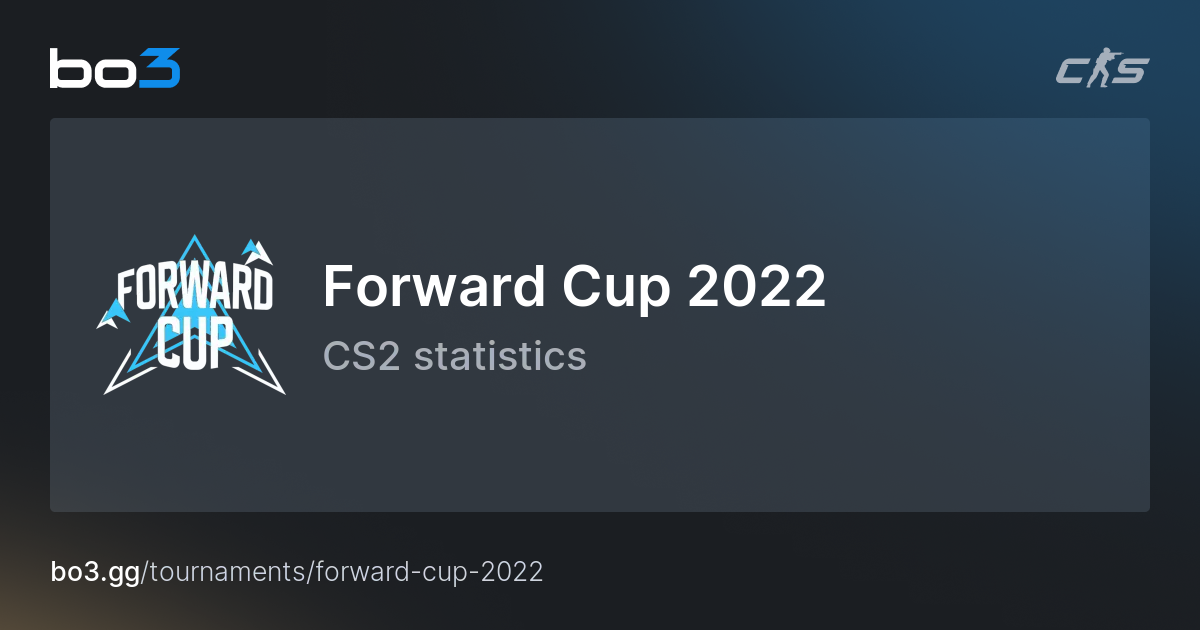Click CS2 in the subtitle

pos(362,356)
